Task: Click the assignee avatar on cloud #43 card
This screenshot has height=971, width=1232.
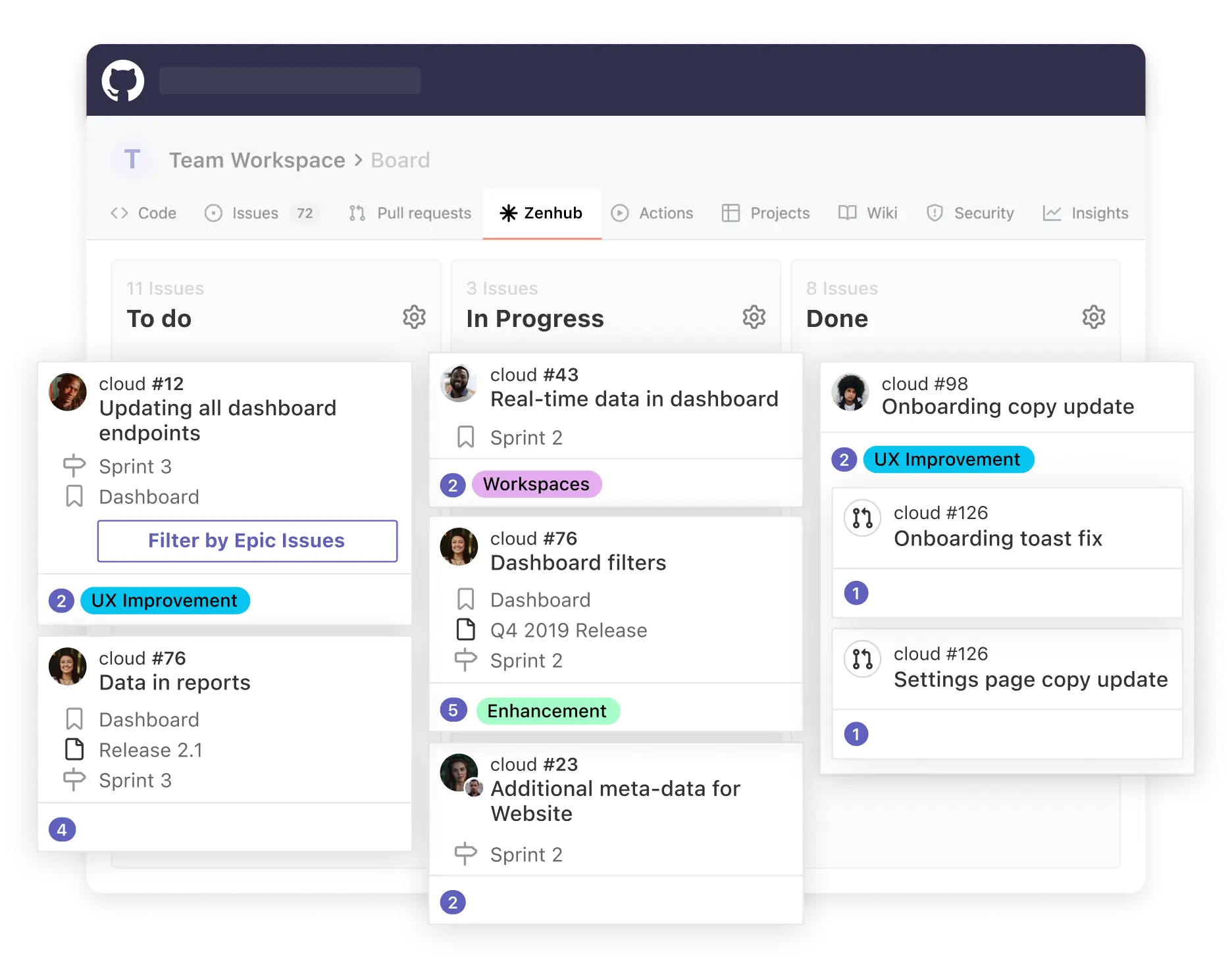Action: point(459,384)
